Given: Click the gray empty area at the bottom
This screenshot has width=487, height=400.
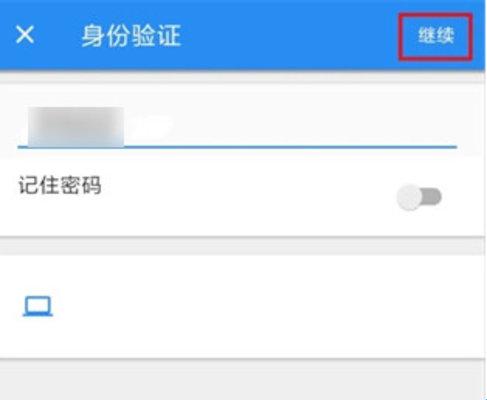Looking at the screenshot, I should pyautogui.click(x=242, y=382).
